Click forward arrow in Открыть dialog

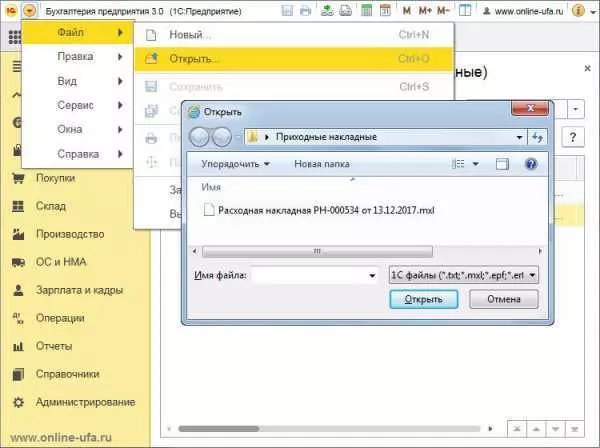click(x=222, y=137)
